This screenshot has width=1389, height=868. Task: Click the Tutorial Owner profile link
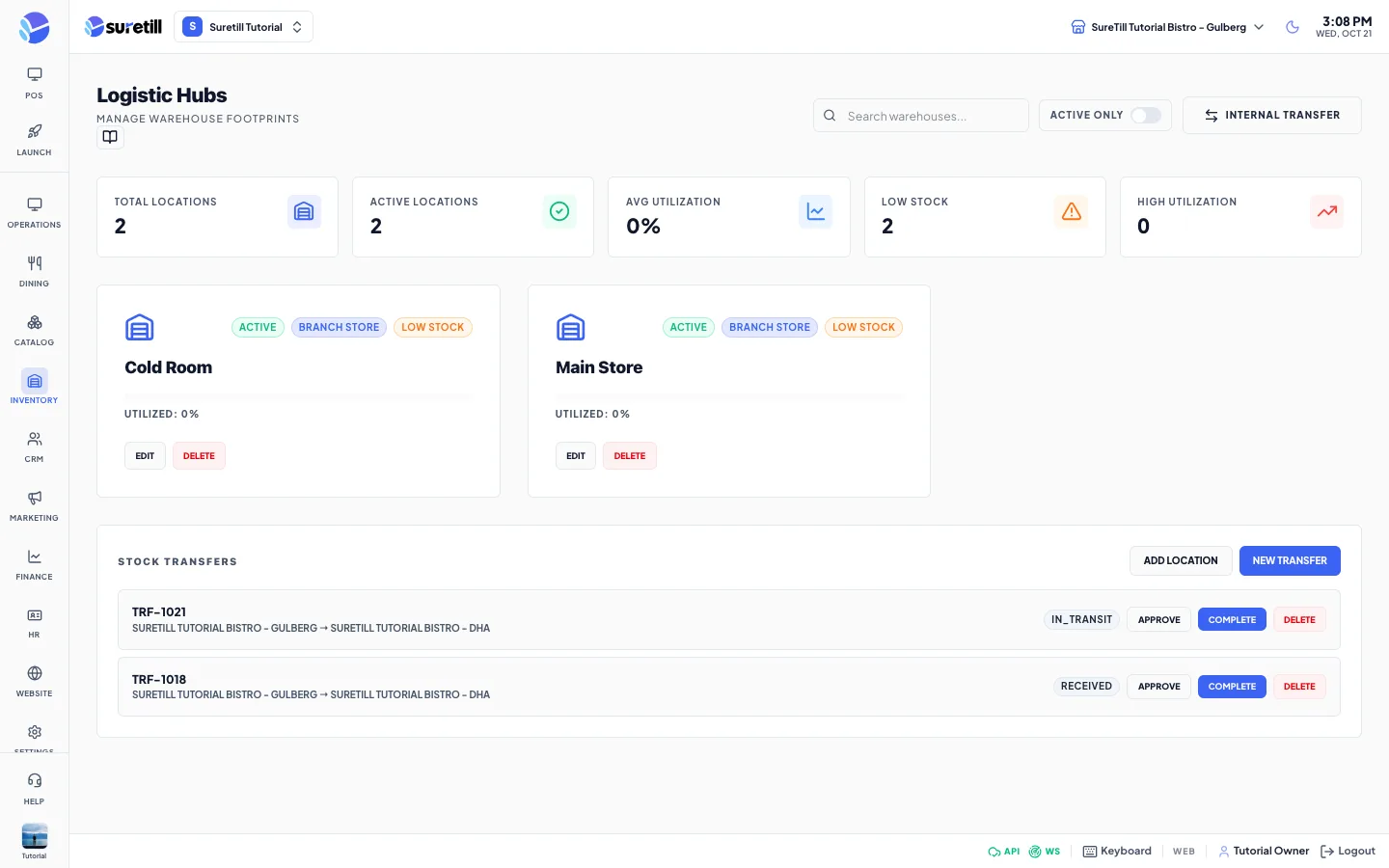pos(1264,852)
